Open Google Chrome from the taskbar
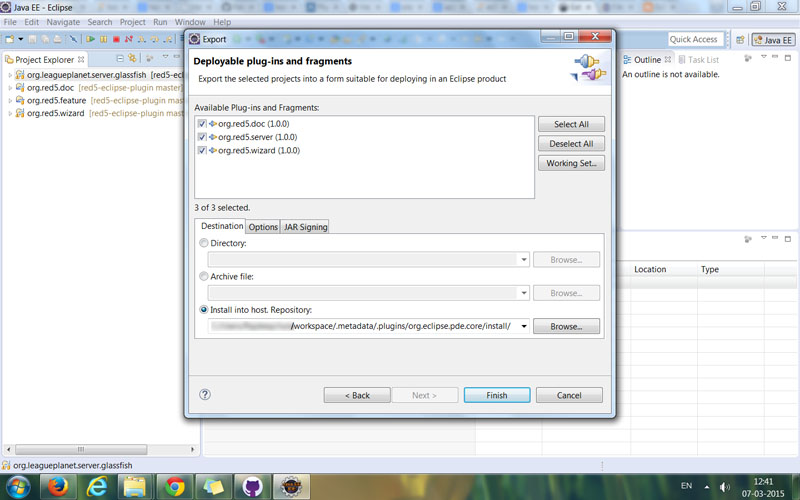Viewport: 800px width, 500px height. 174,487
